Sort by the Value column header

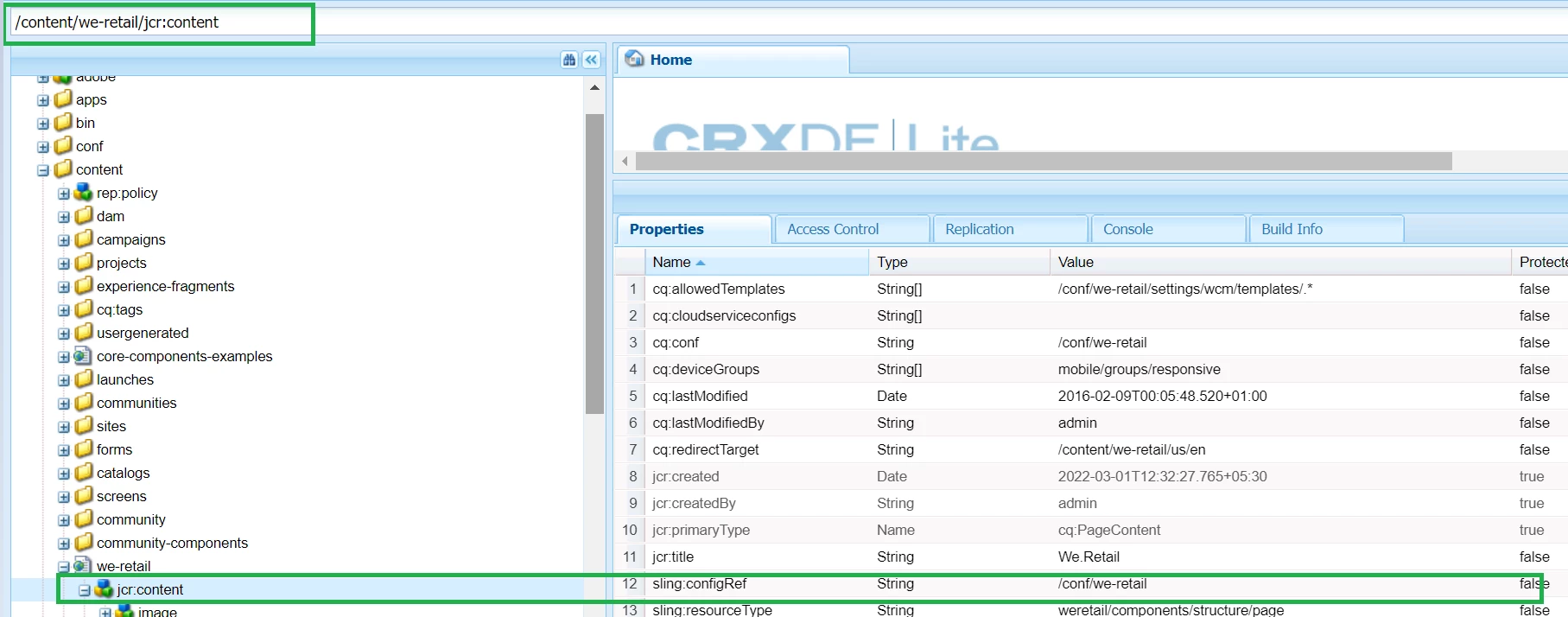tap(1280, 262)
